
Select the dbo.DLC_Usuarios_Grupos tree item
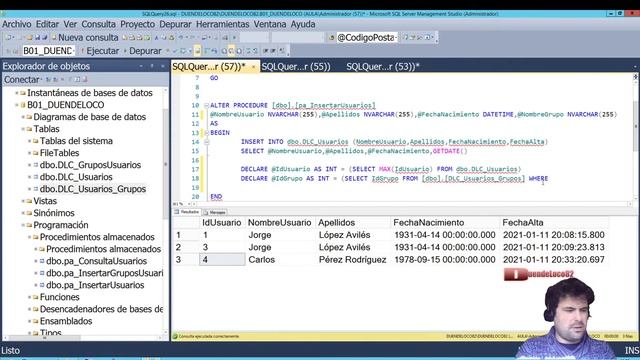(93, 189)
